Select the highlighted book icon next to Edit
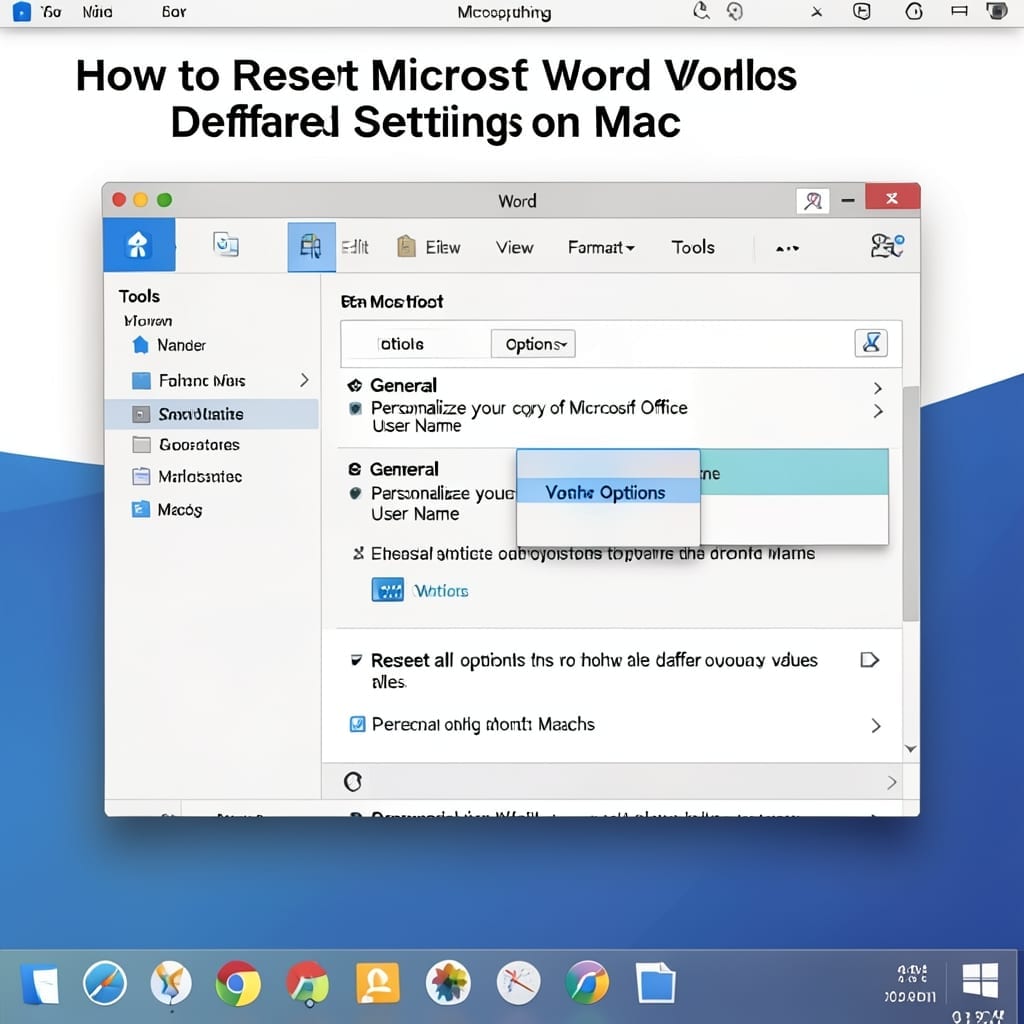Viewport: 1024px width, 1024px height. [311, 246]
